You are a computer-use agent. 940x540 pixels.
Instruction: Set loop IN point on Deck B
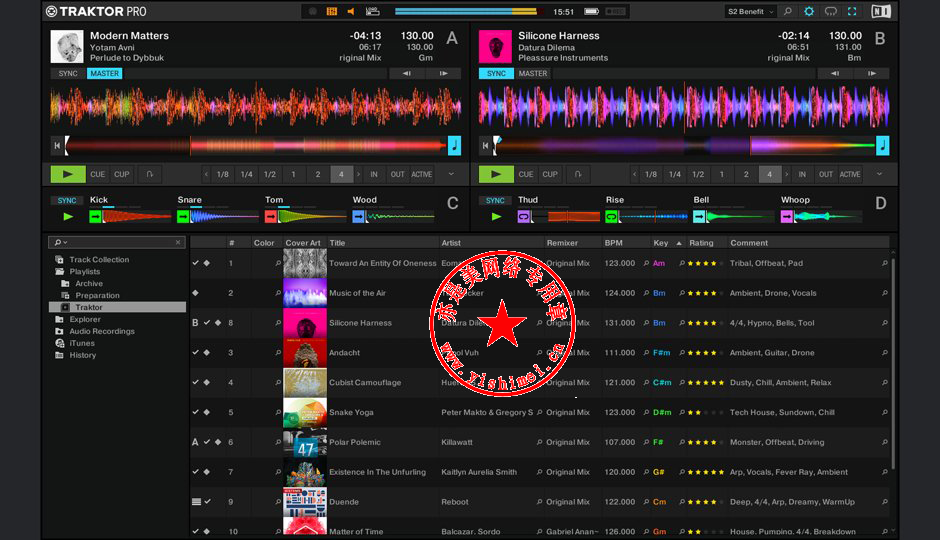tap(802, 174)
